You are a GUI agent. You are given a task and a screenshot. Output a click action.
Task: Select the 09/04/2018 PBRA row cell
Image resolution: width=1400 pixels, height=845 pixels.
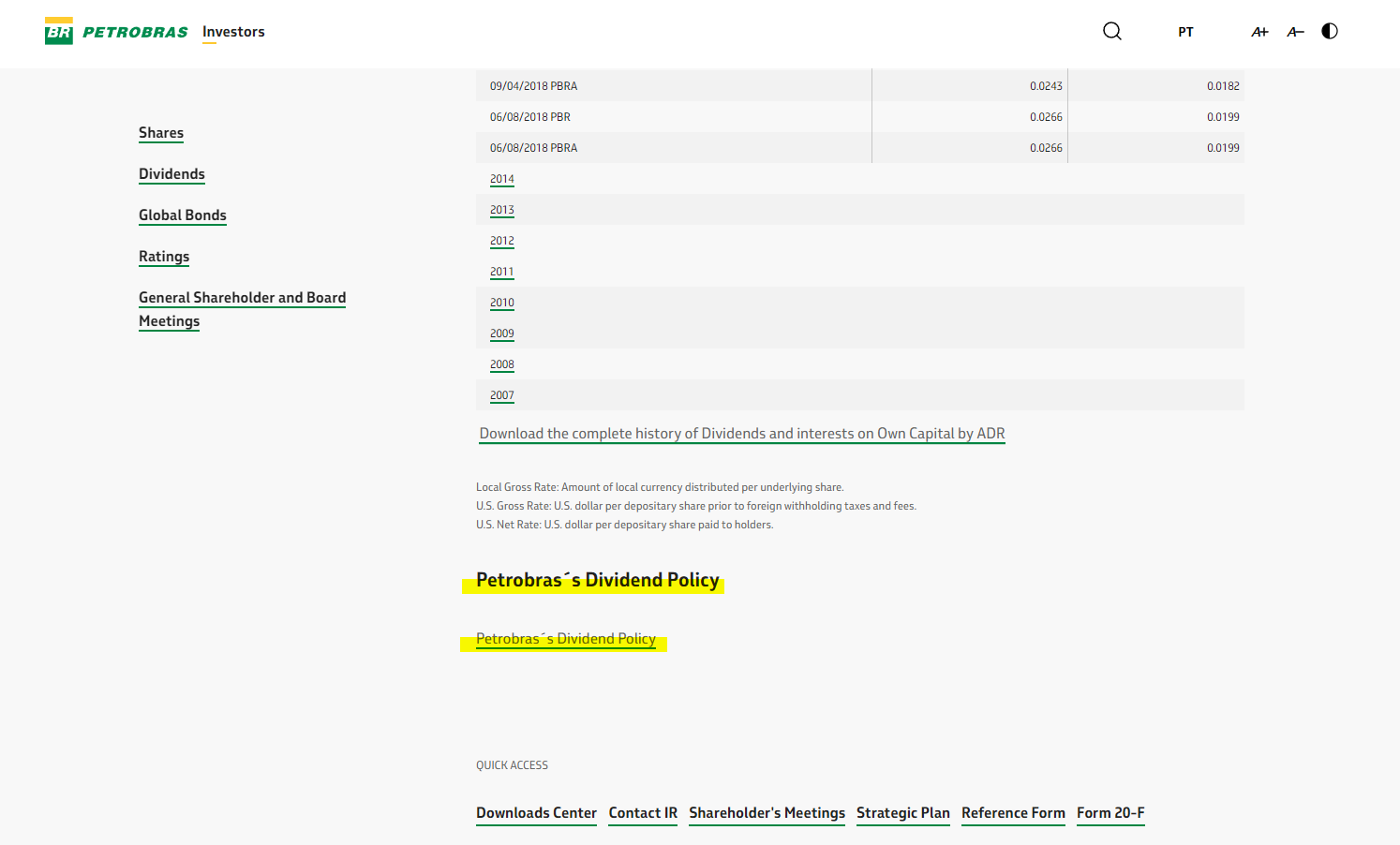[674, 86]
